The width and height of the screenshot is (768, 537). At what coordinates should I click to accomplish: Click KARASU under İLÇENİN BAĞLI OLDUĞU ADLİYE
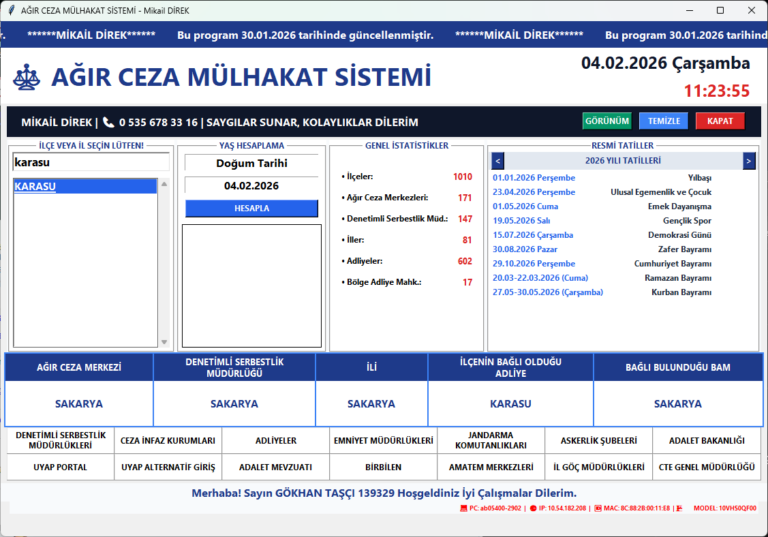point(510,404)
